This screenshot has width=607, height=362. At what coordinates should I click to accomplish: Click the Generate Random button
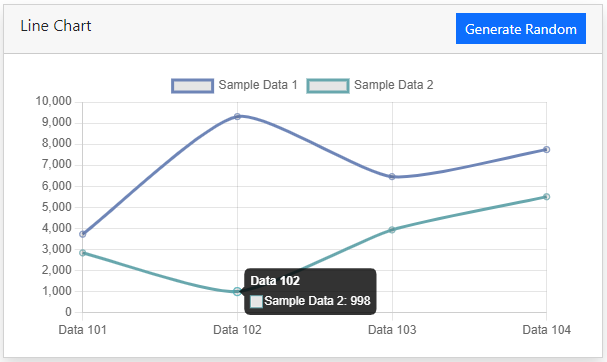coord(521,29)
